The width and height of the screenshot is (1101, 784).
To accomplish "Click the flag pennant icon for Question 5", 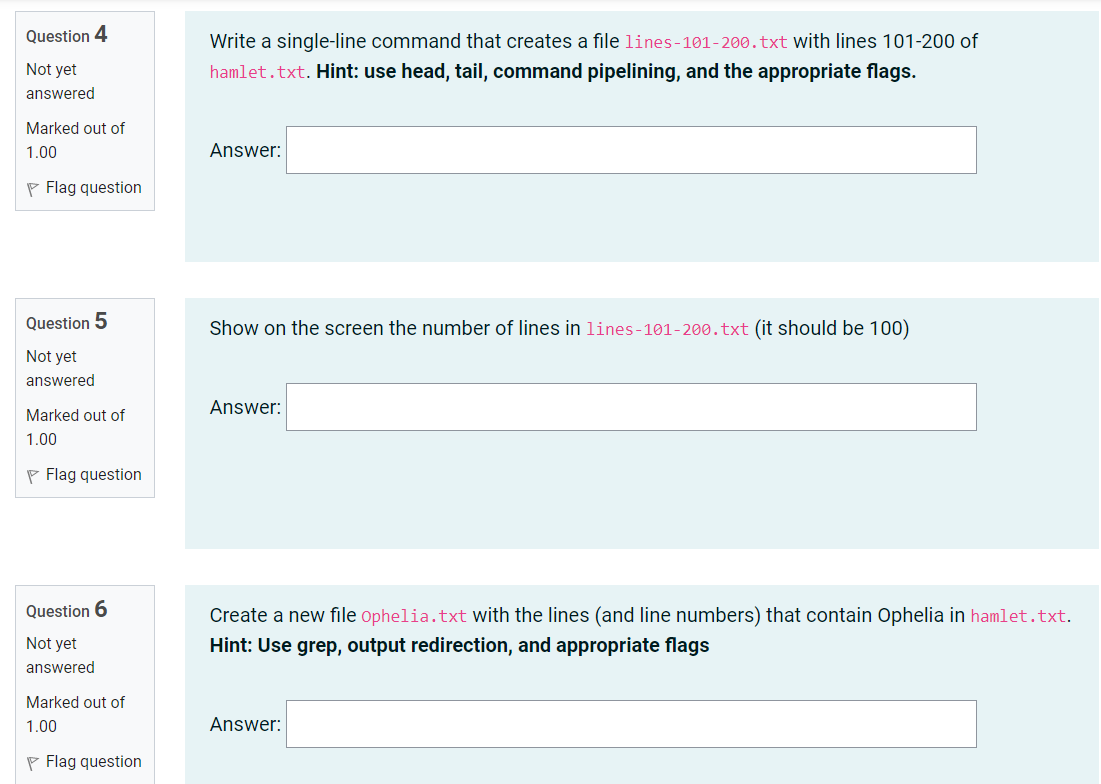I will [31, 474].
